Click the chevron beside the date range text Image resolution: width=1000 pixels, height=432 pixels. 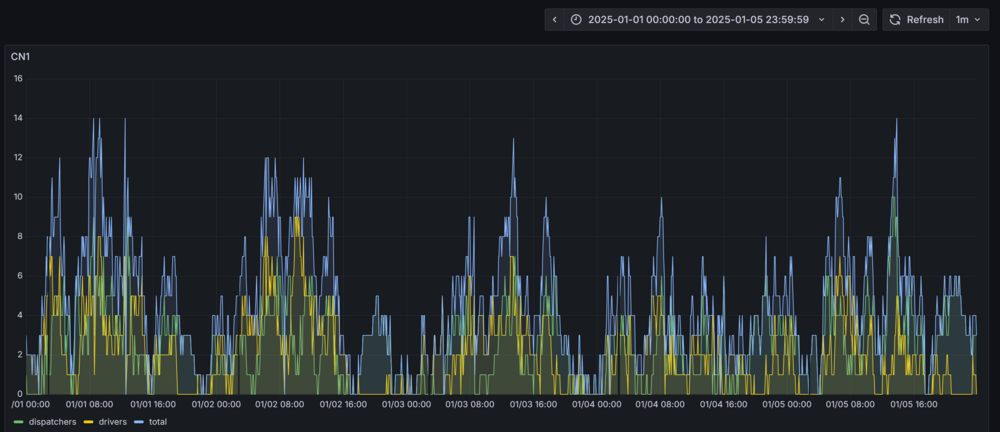coord(822,19)
